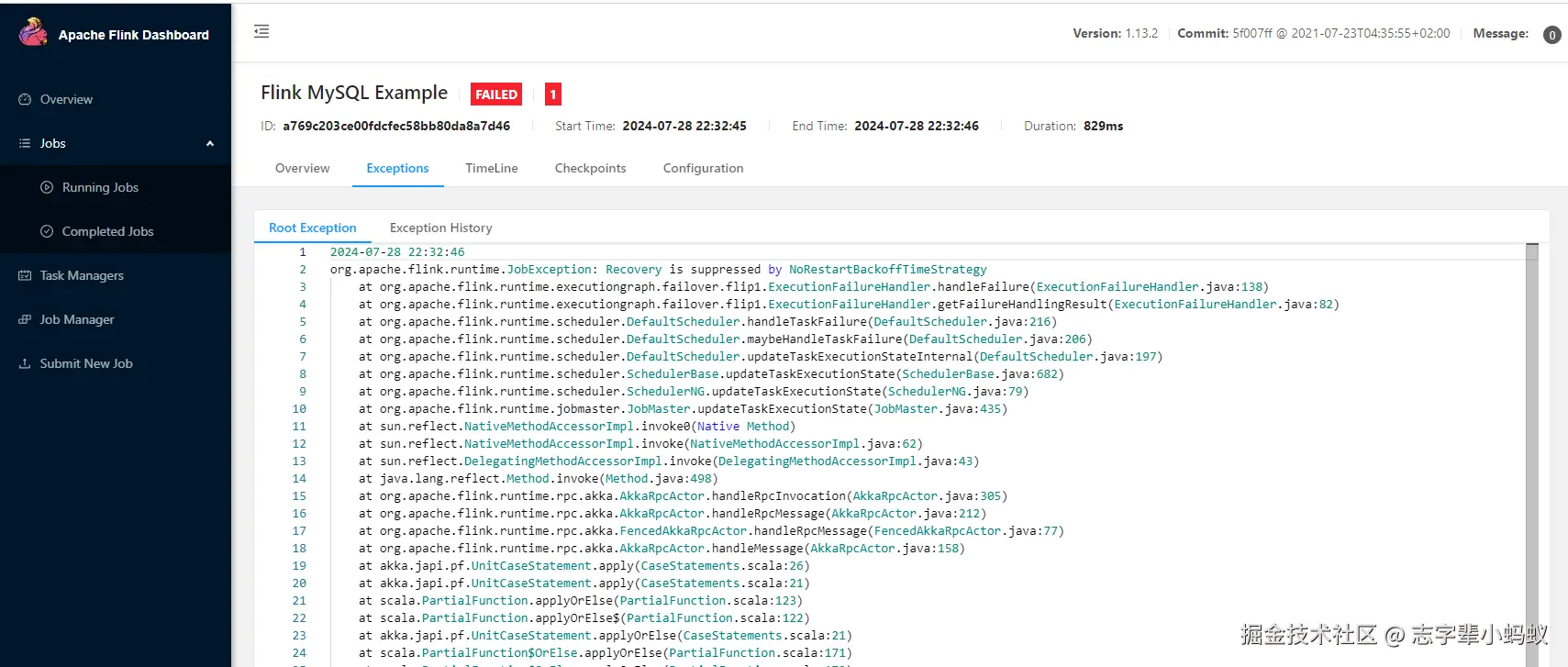This screenshot has width=1568, height=667.
Task: Open the Configuration tab
Action: (x=703, y=168)
